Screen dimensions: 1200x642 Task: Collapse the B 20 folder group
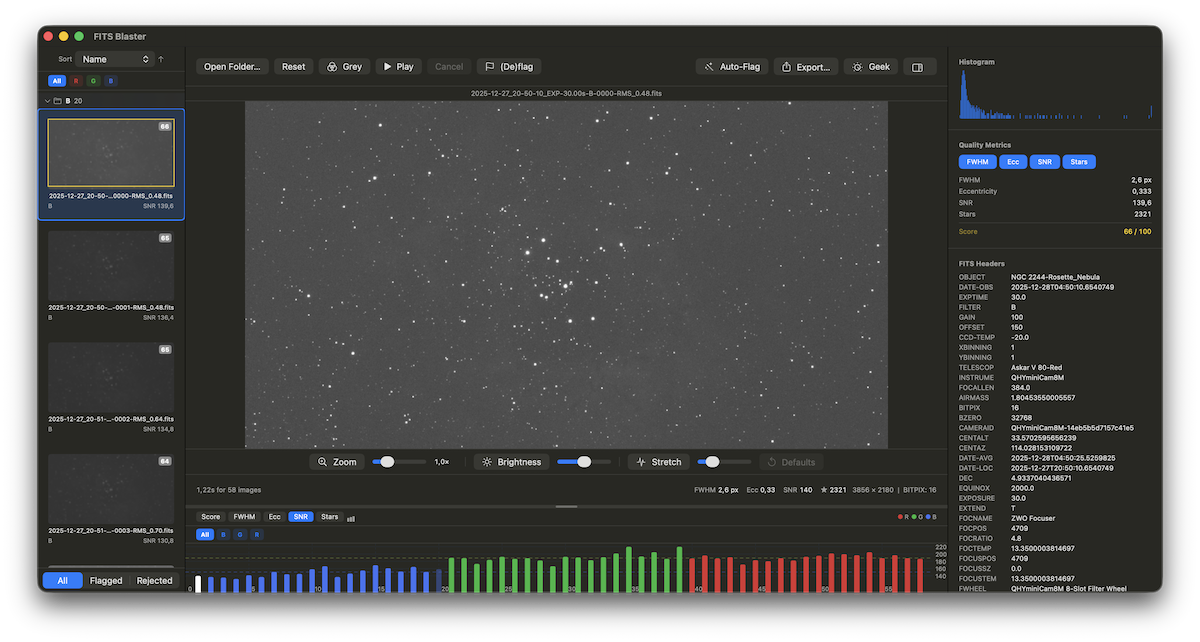47,100
